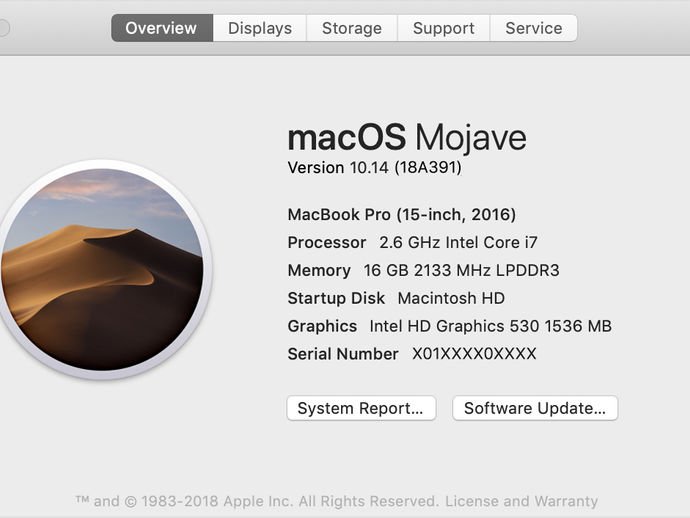This screenshot has height=518, width=690.
Task: Click the Version 10.14 build number text
Action: point(374,168)
